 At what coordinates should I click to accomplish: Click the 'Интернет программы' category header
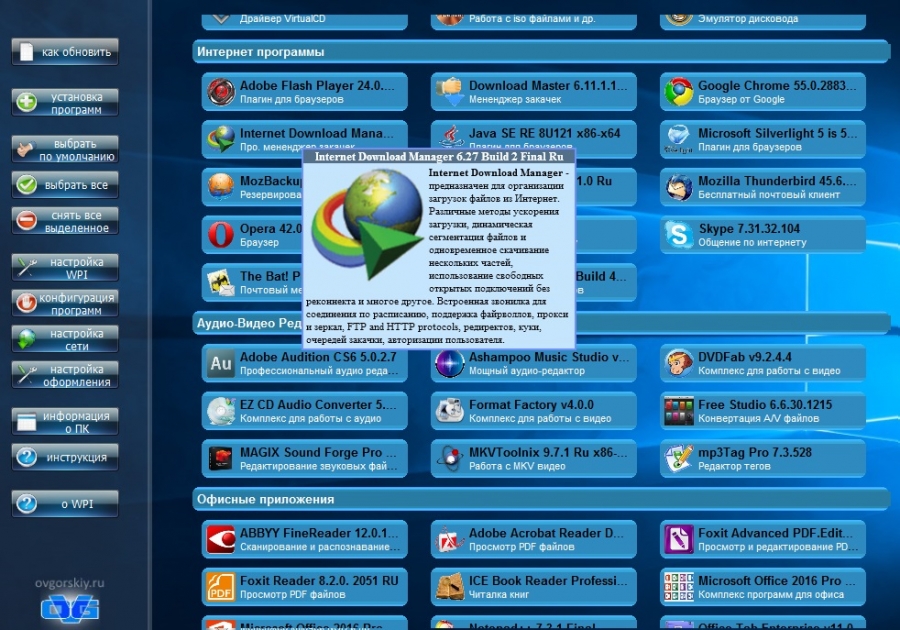pos(541,52)
